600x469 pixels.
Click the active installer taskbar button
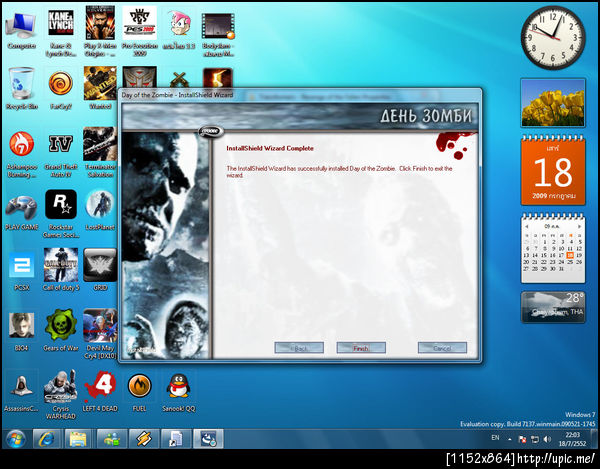(x=208, y=439)
